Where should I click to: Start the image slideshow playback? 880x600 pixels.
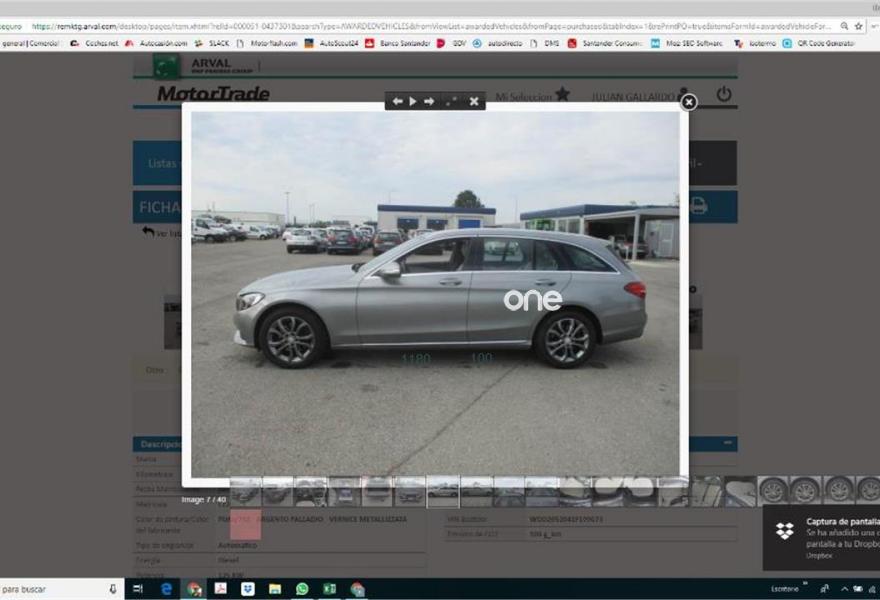(413, 101)
